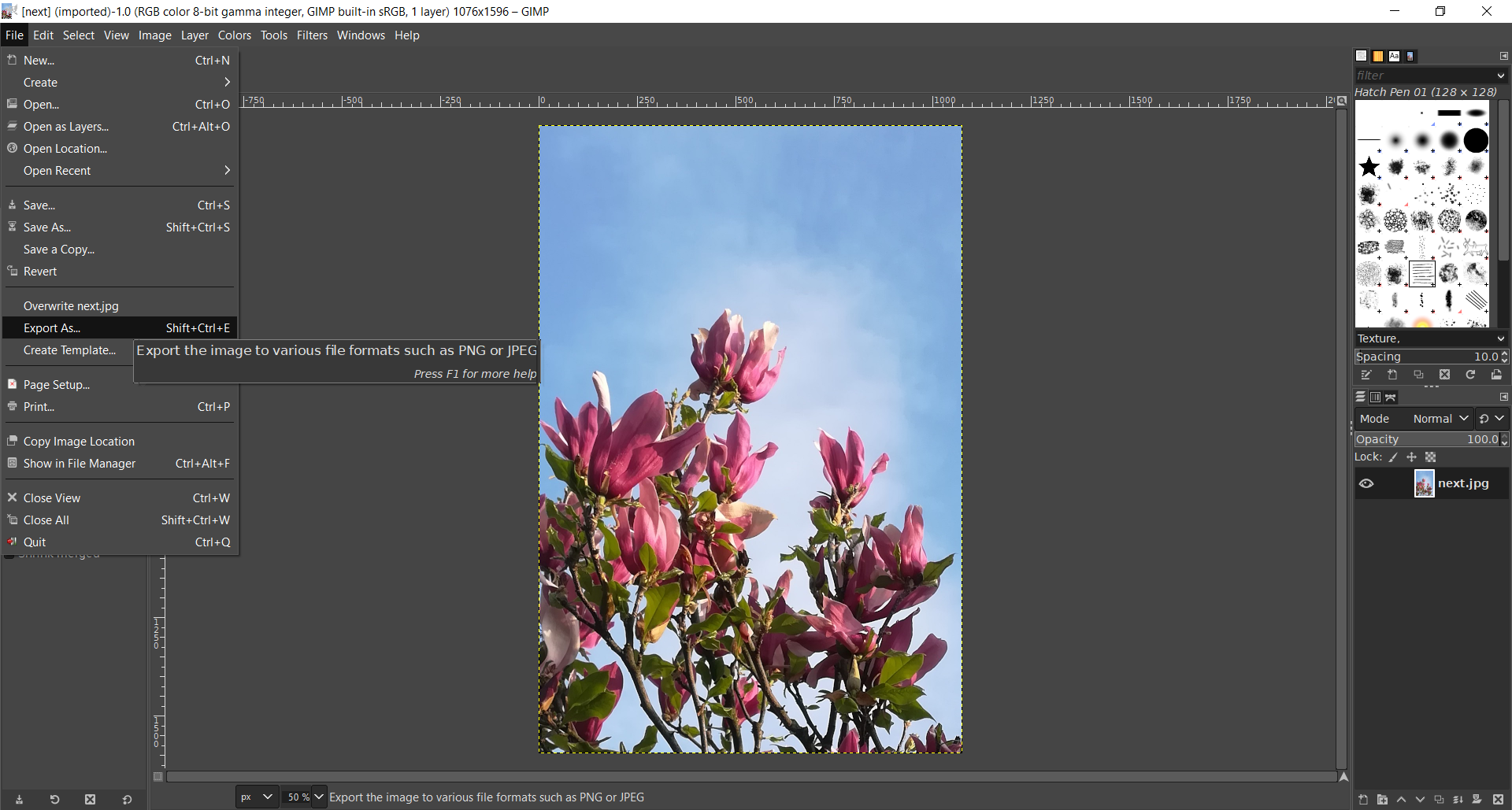This screenshot has width=1512, height=810.
Task: Click the Add layer mask icon
Action: coord(1477,800)
